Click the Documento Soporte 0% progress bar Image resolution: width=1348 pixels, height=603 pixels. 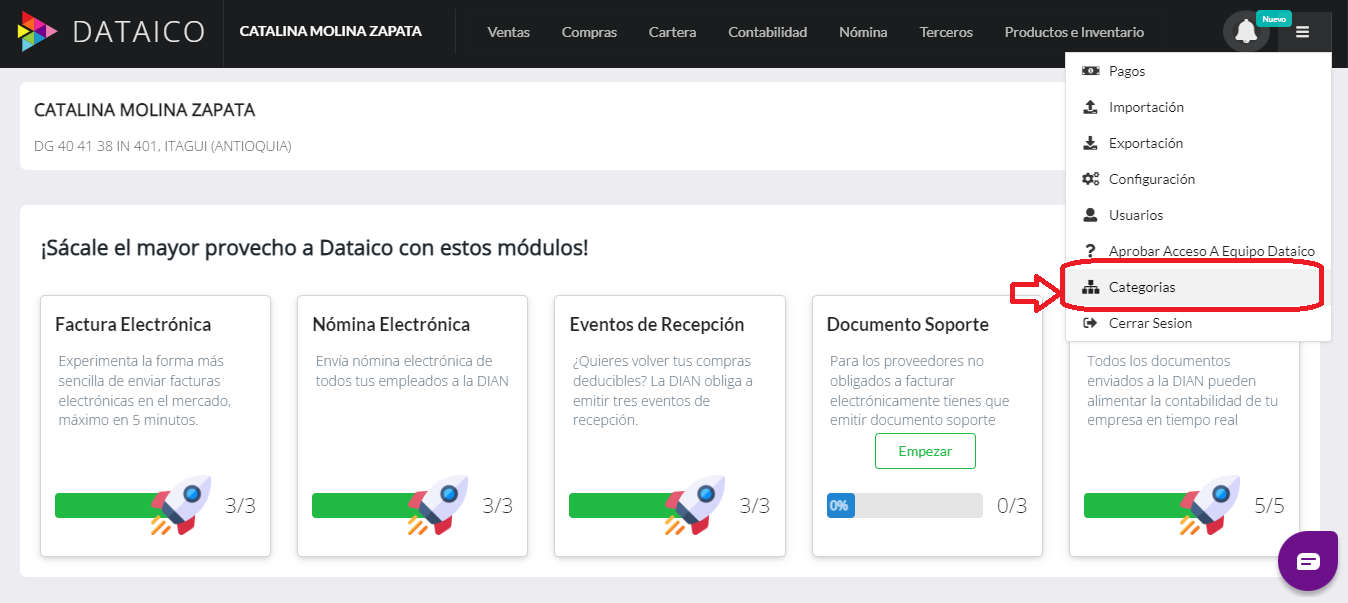(x=905, y=505)
